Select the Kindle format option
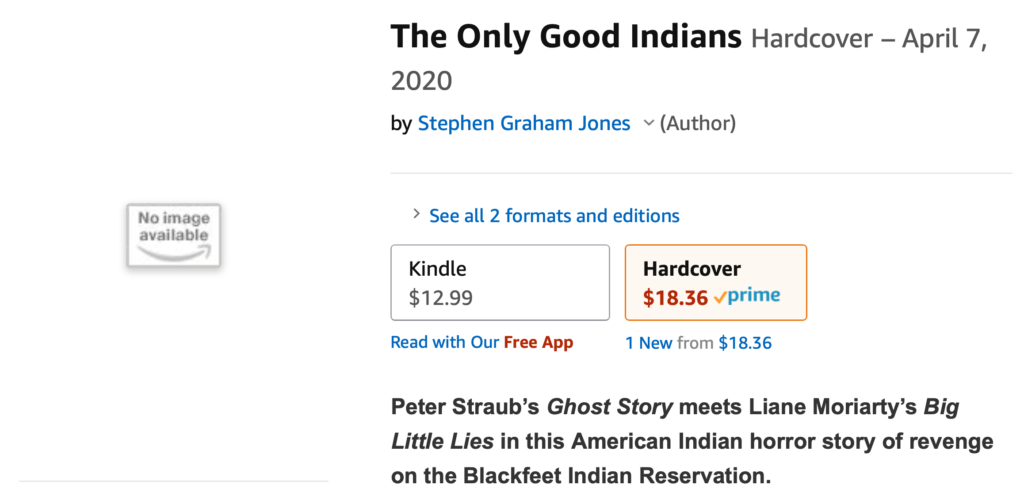1024x493 pixels. pos(499,282)
